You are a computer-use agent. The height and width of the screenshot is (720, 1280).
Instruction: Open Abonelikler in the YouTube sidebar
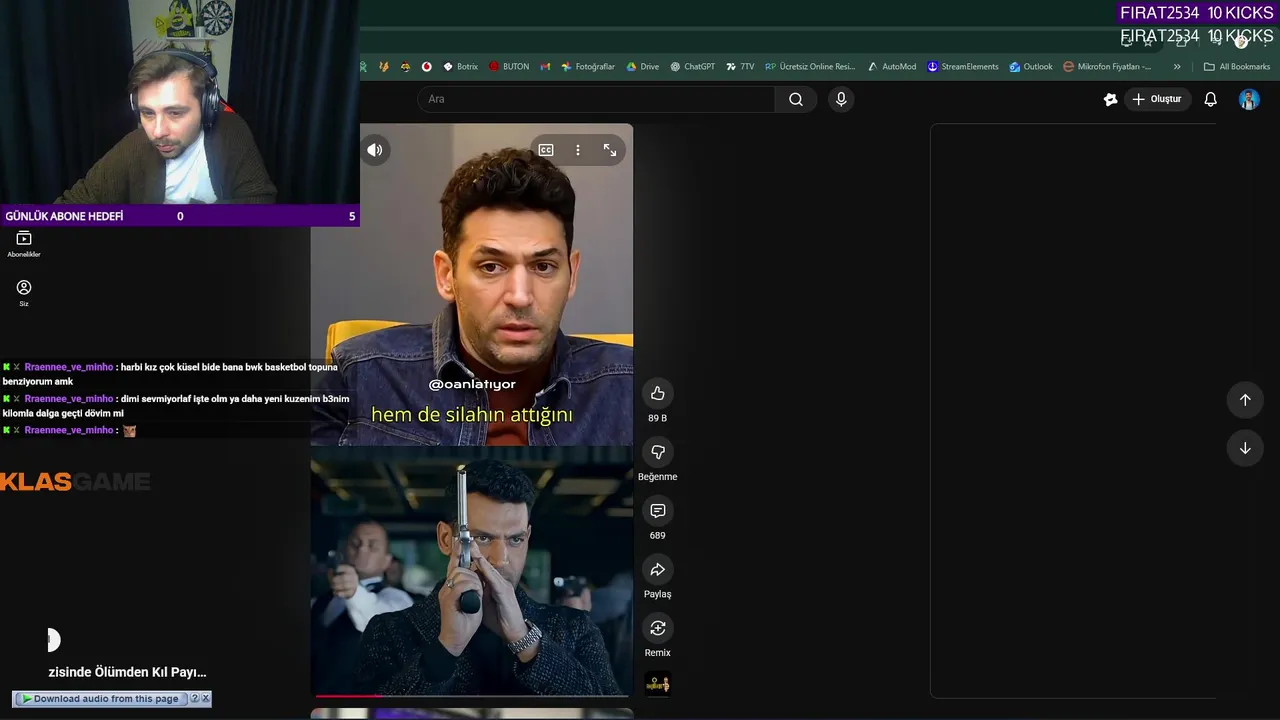(24, 244)
